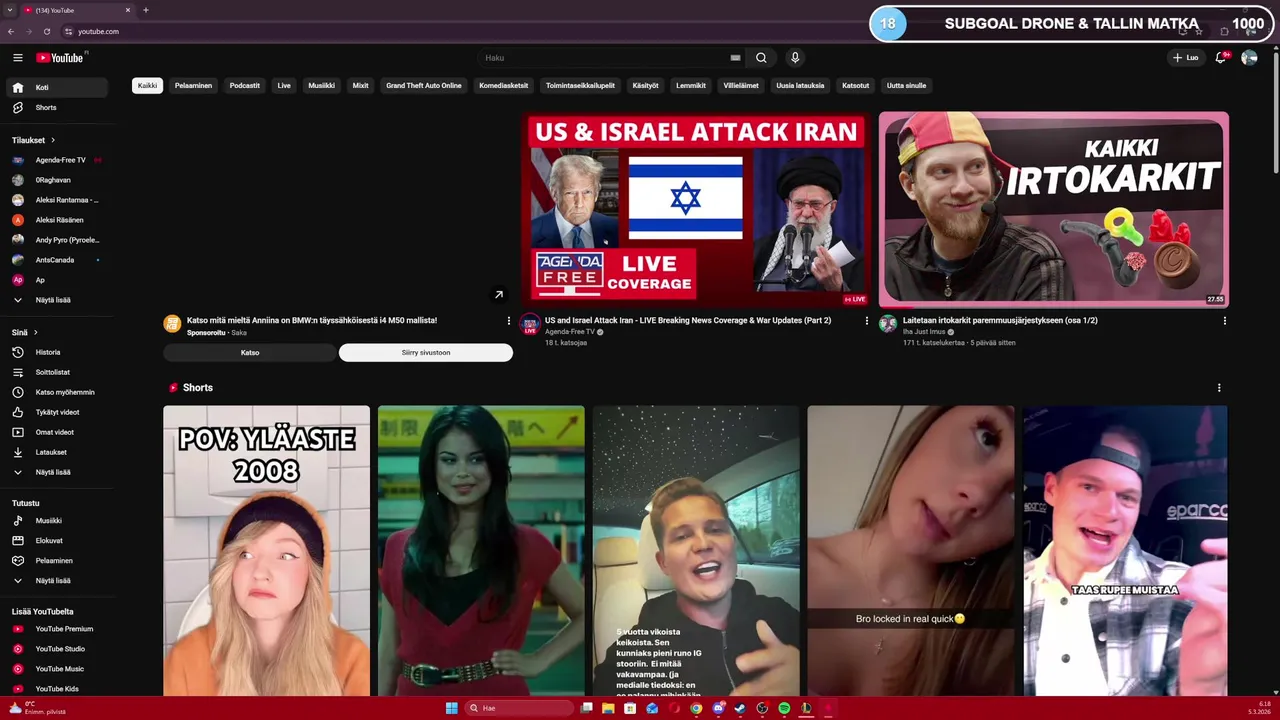This screenshot has width=1280, height=720.
Task: Open the Kaikki irtokarkit thumbnail
Action: click(1054, 209)
